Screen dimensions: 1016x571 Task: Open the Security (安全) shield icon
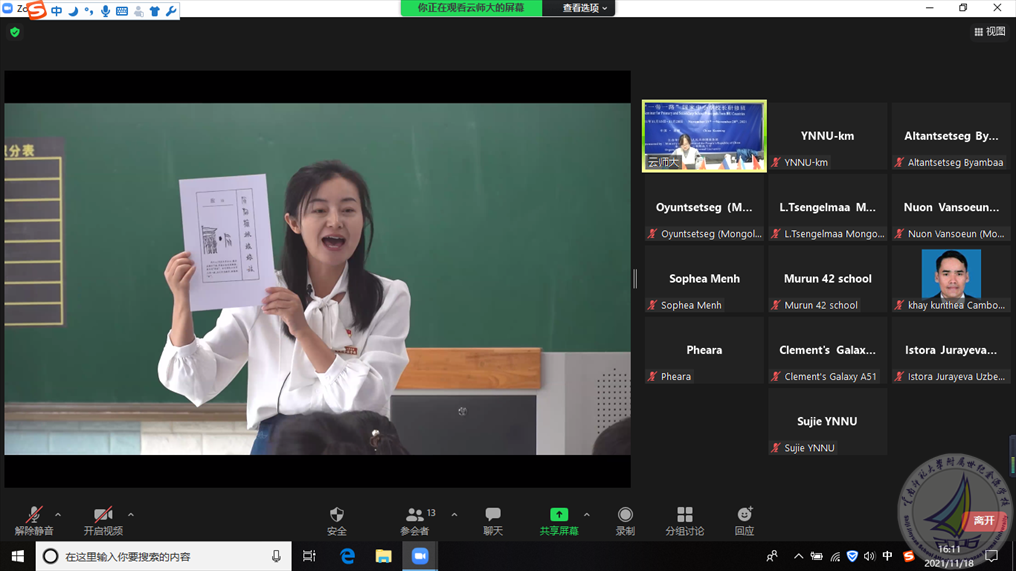pos(337,520)
